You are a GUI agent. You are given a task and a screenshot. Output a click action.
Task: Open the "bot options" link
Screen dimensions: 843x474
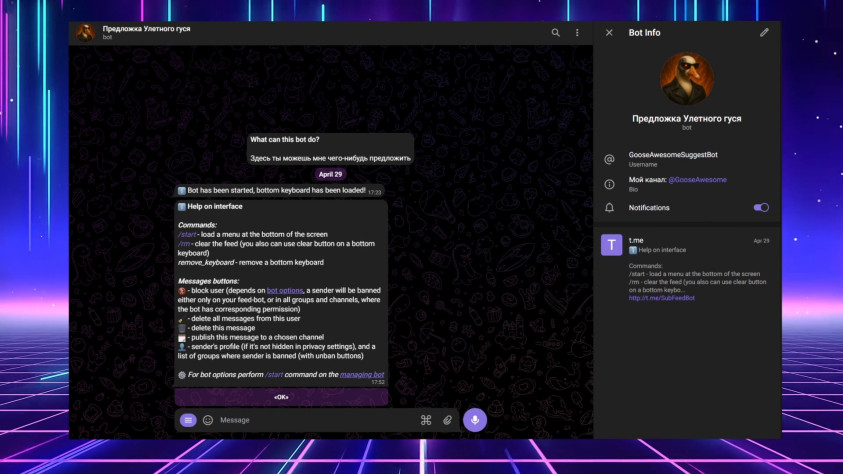coord(284,290)
